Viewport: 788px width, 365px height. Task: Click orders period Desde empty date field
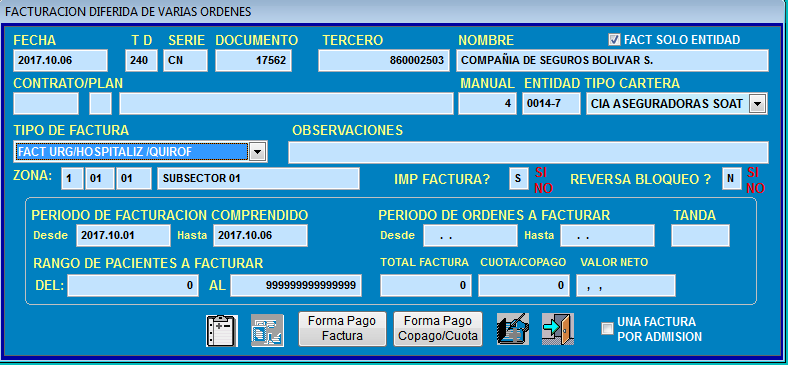tap(470, 235)
